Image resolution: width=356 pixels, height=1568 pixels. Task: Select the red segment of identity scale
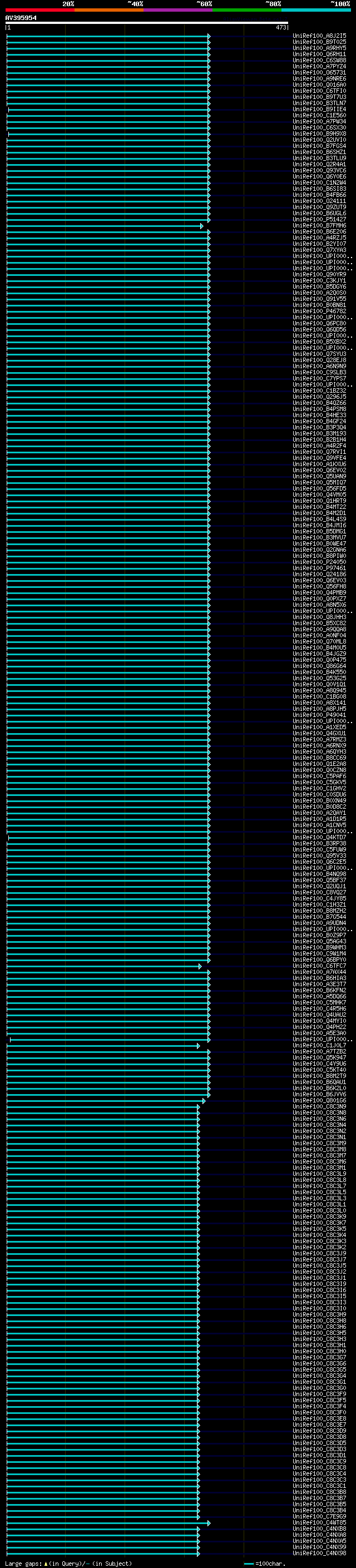(x=40, y=10)
